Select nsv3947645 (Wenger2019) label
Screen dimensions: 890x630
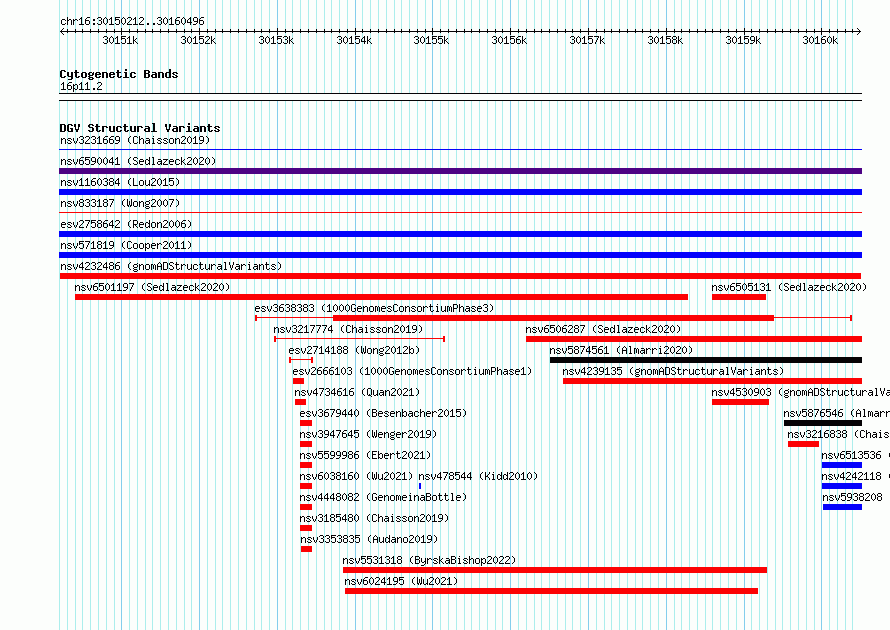click(368, 434)
